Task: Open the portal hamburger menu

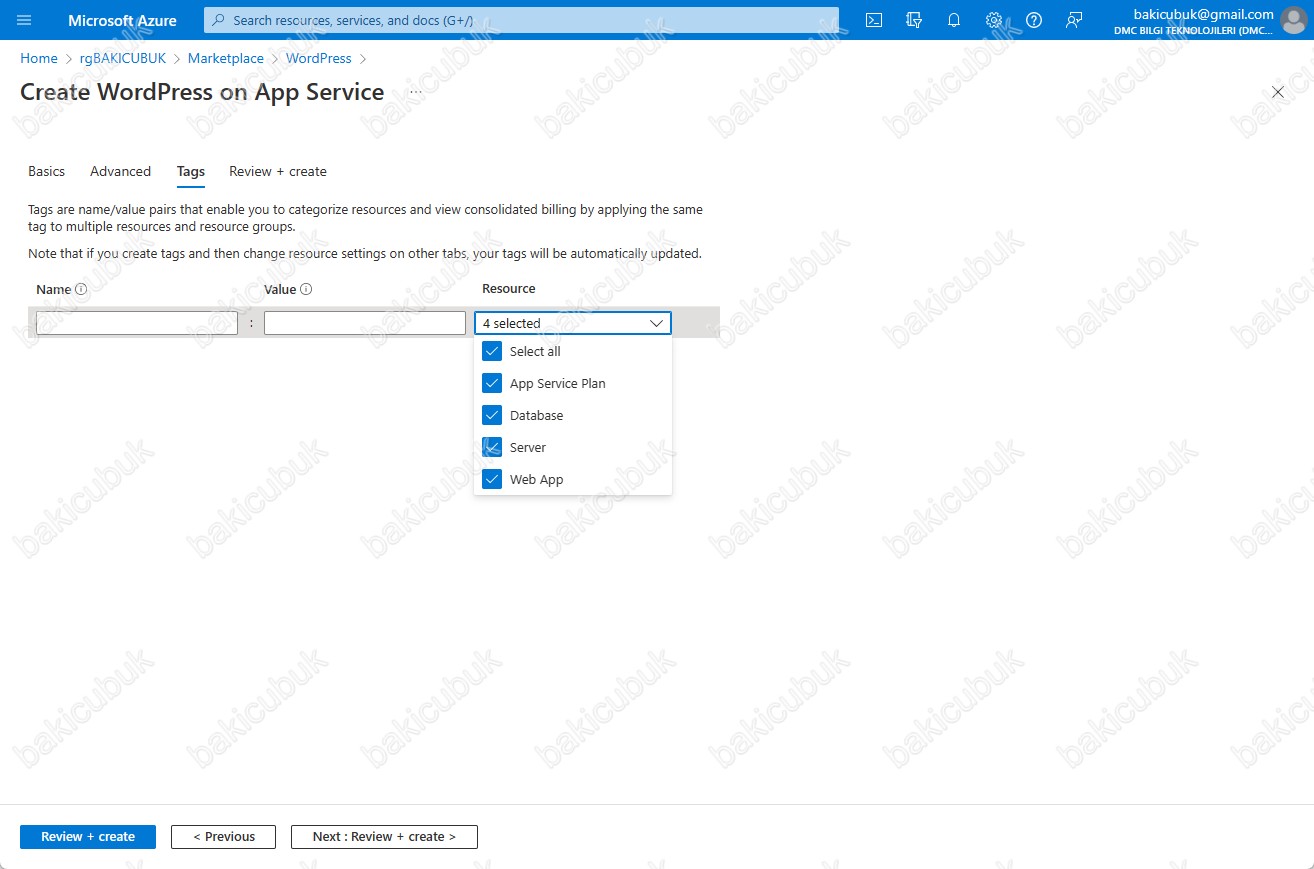Action: pos(24,20)
